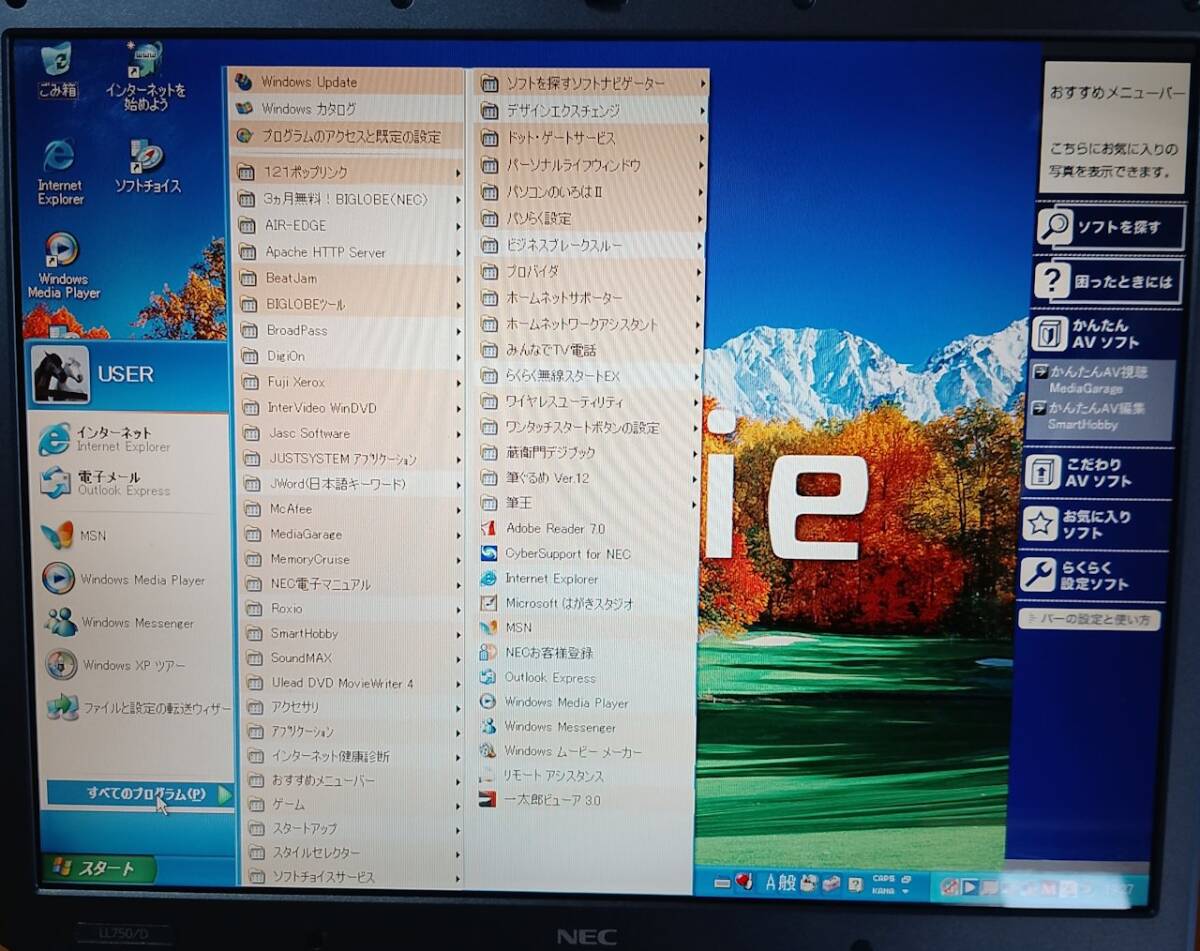This screenshot has width=1200, height=951.
Task: Select パソコンのいろはII in the submenu
Action: coord(590,191)
